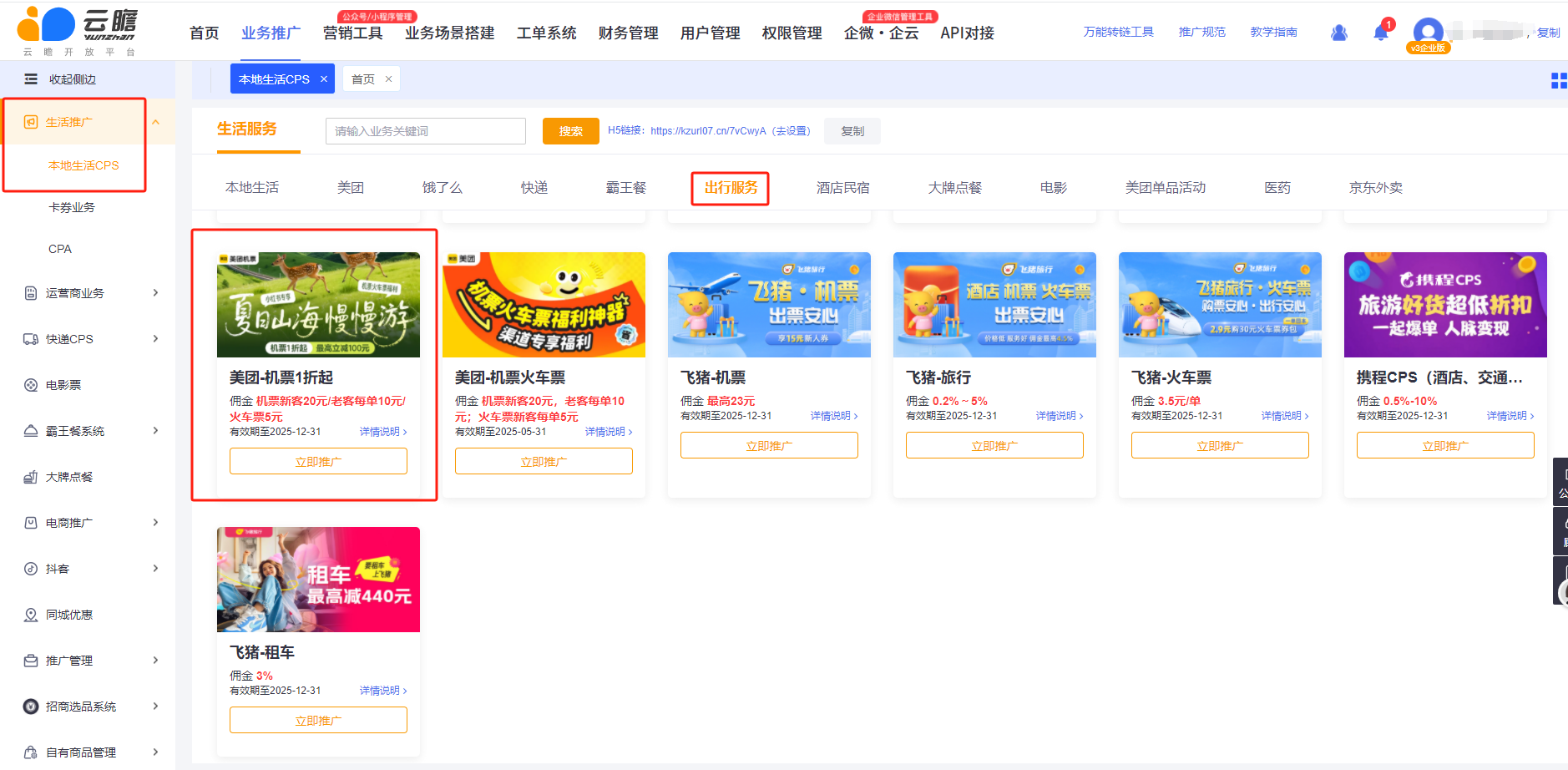Select CPA in the sidebar
The height and width of the screenshot is (770, 1568).
click(x=60, y=249)
